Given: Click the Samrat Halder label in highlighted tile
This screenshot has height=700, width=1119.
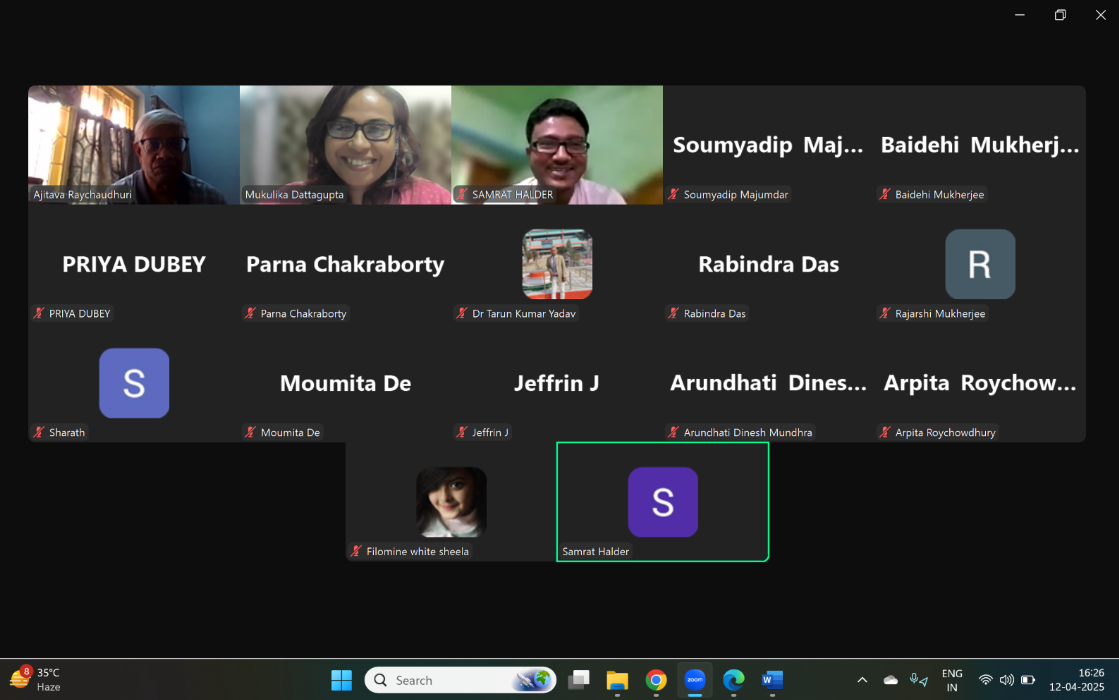Looking at the screenshot, I should coord(595,552).
